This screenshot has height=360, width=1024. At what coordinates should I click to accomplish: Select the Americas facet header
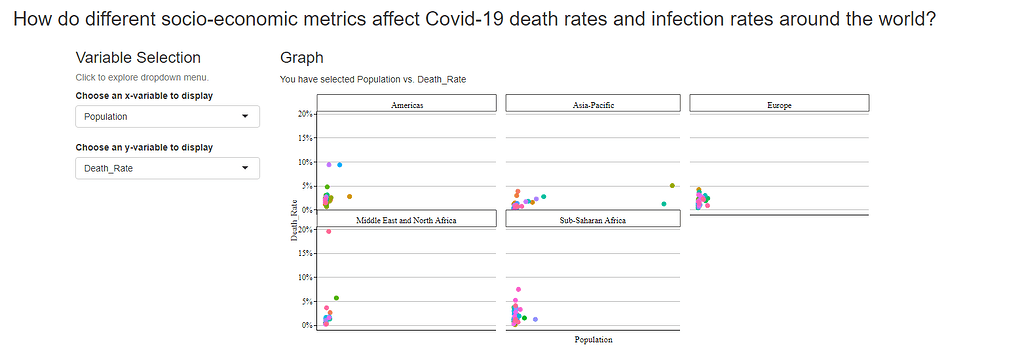(x=407, y=103)
